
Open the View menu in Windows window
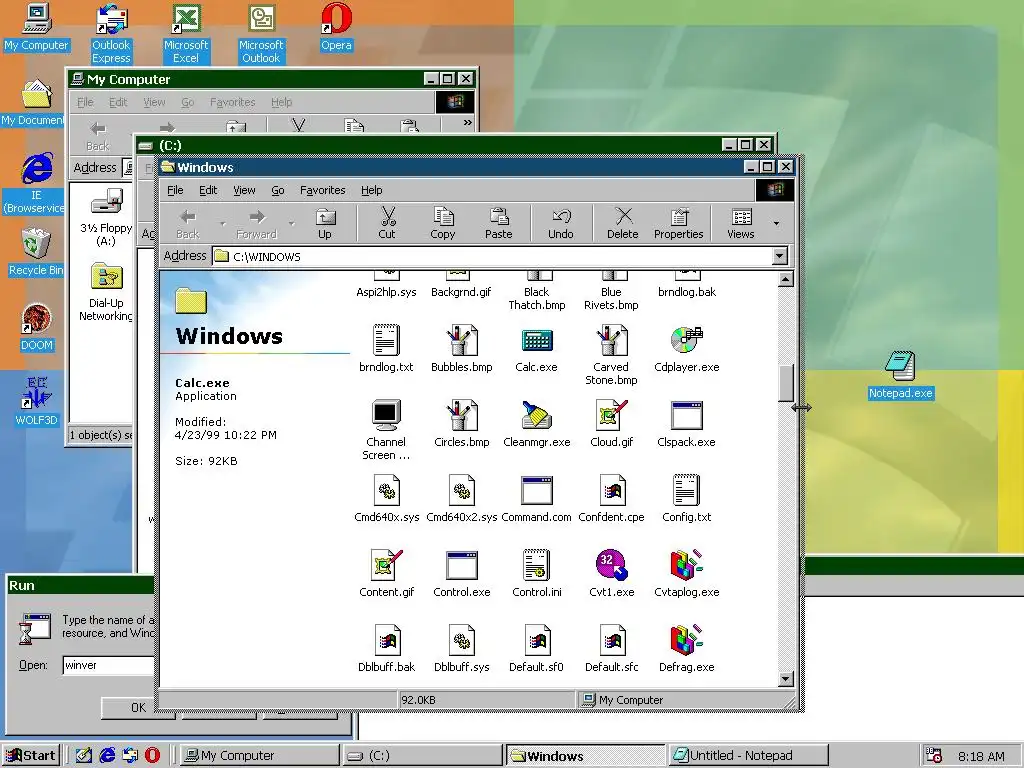pos(244,190)
